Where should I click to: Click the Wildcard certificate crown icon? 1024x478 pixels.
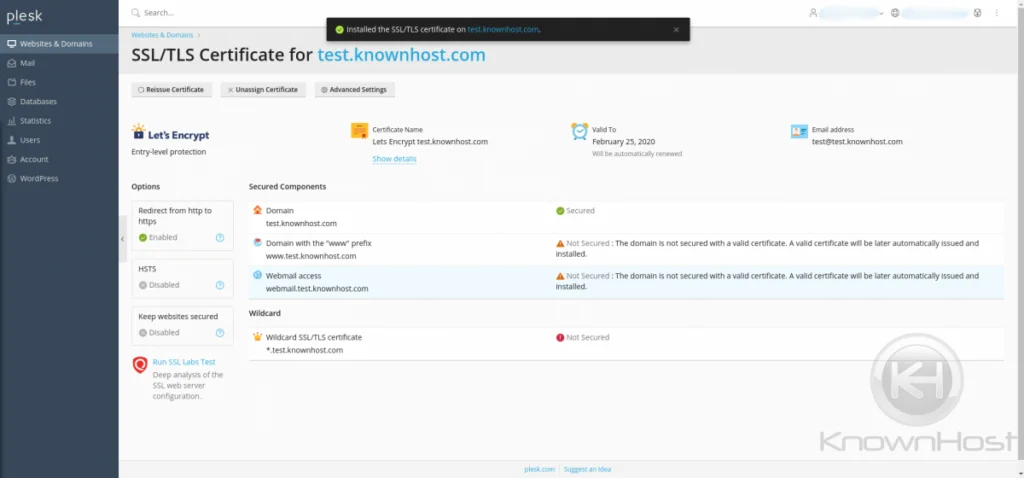coord(257,338)
